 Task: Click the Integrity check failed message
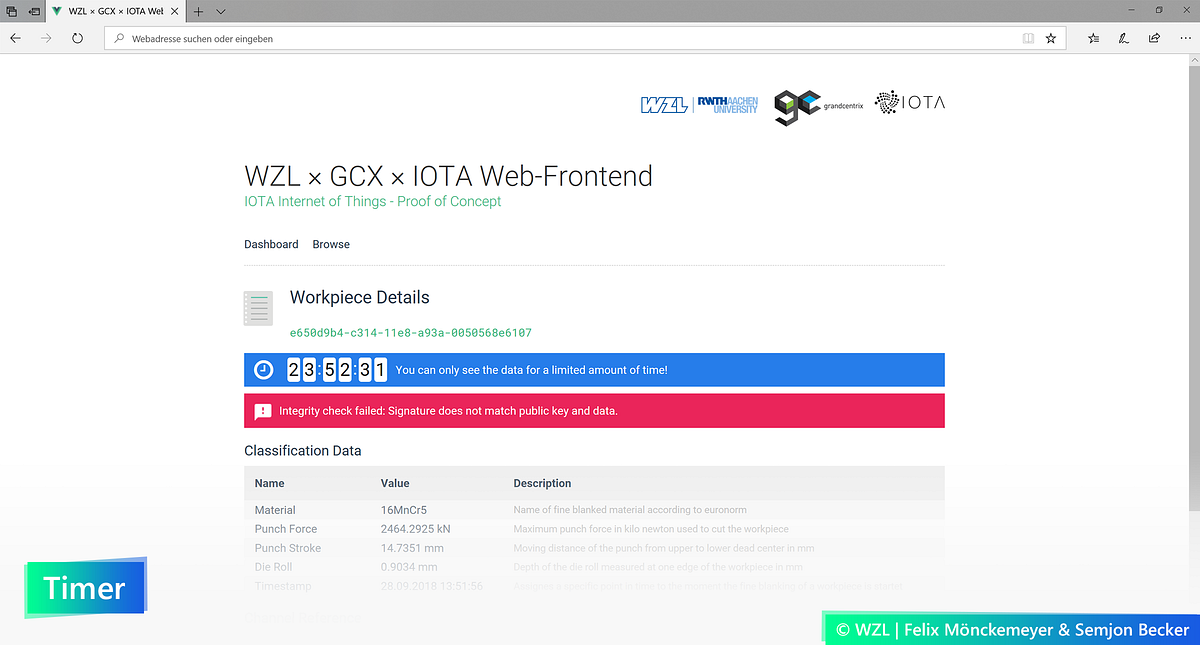click(x=448, y=411)
